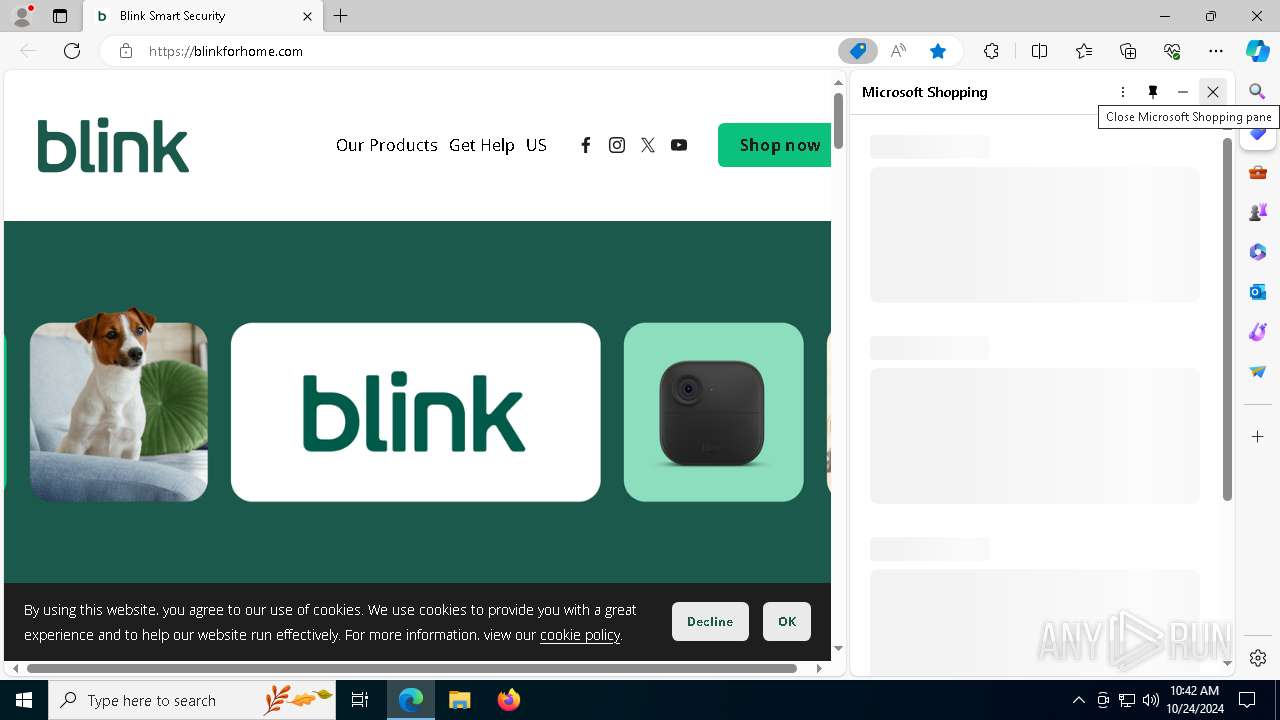The image size is (1280, 720).
Task: Open File Explorer from taskbar
Action: (459, 700)
